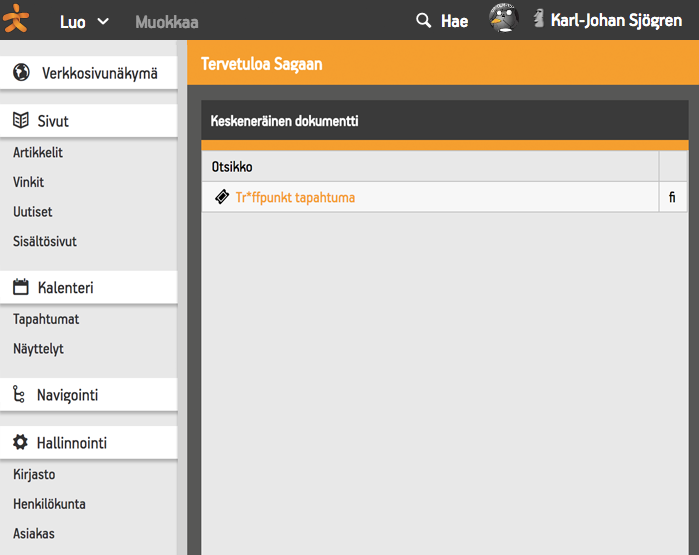Click the gear icon for Hallinnointi
Viewport: 699px width, 555px height.
click(20, 442)
